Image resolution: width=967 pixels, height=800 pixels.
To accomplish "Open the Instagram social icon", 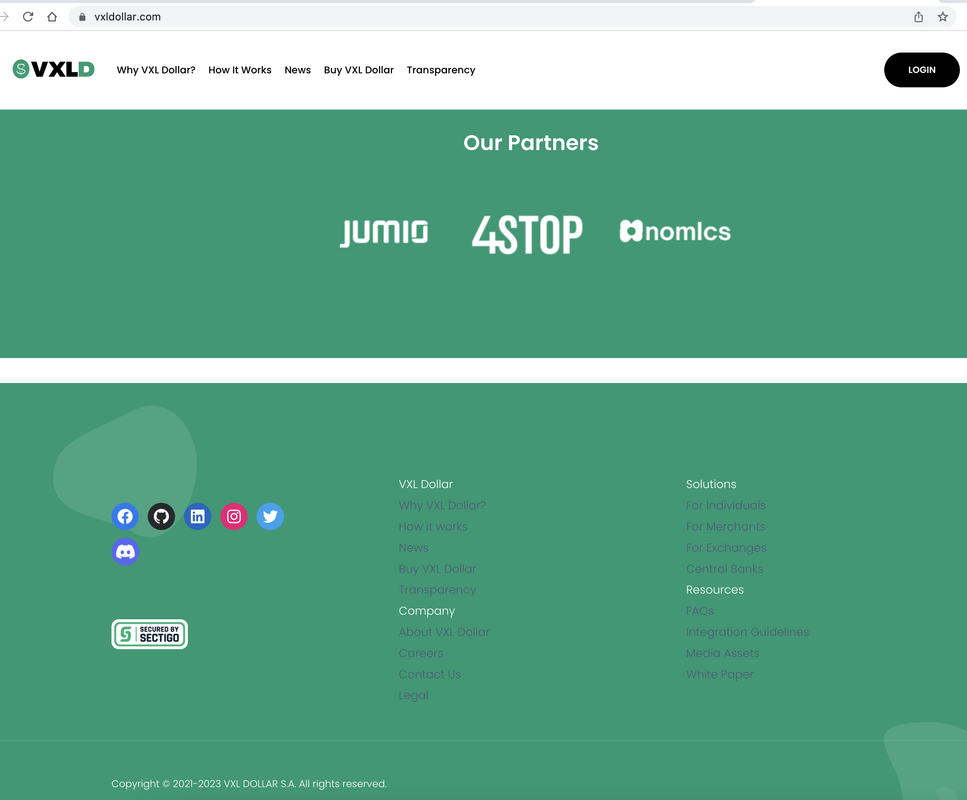I will 234,516.
